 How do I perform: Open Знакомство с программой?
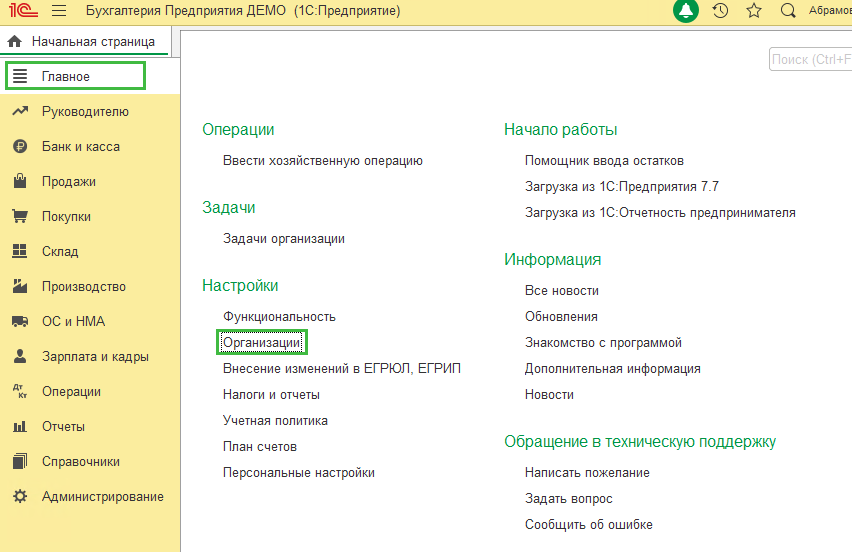pos(603,343)
